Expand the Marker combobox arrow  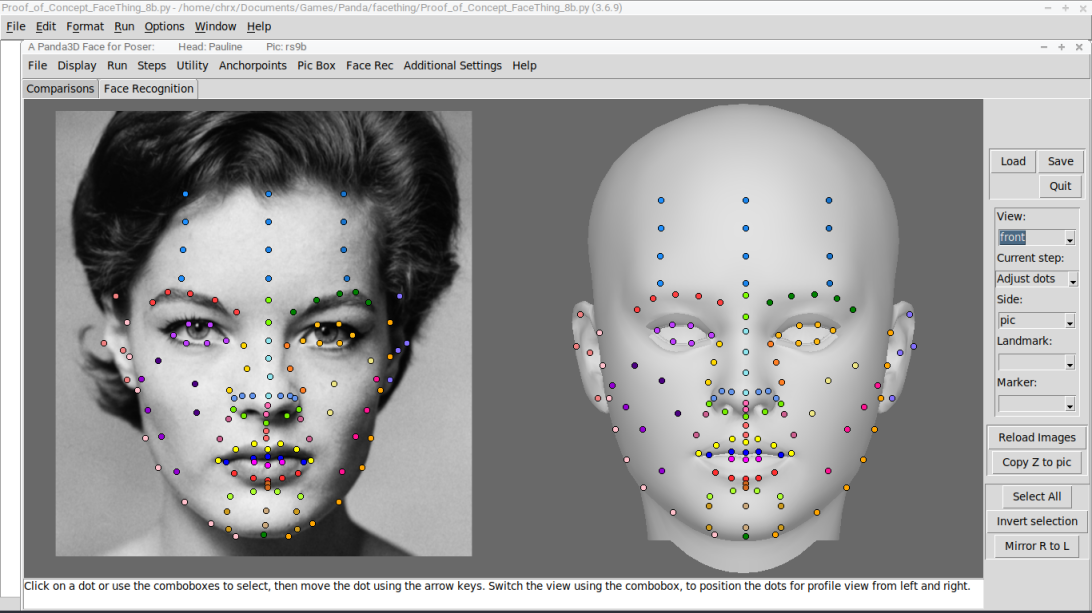pos(1070,405)
